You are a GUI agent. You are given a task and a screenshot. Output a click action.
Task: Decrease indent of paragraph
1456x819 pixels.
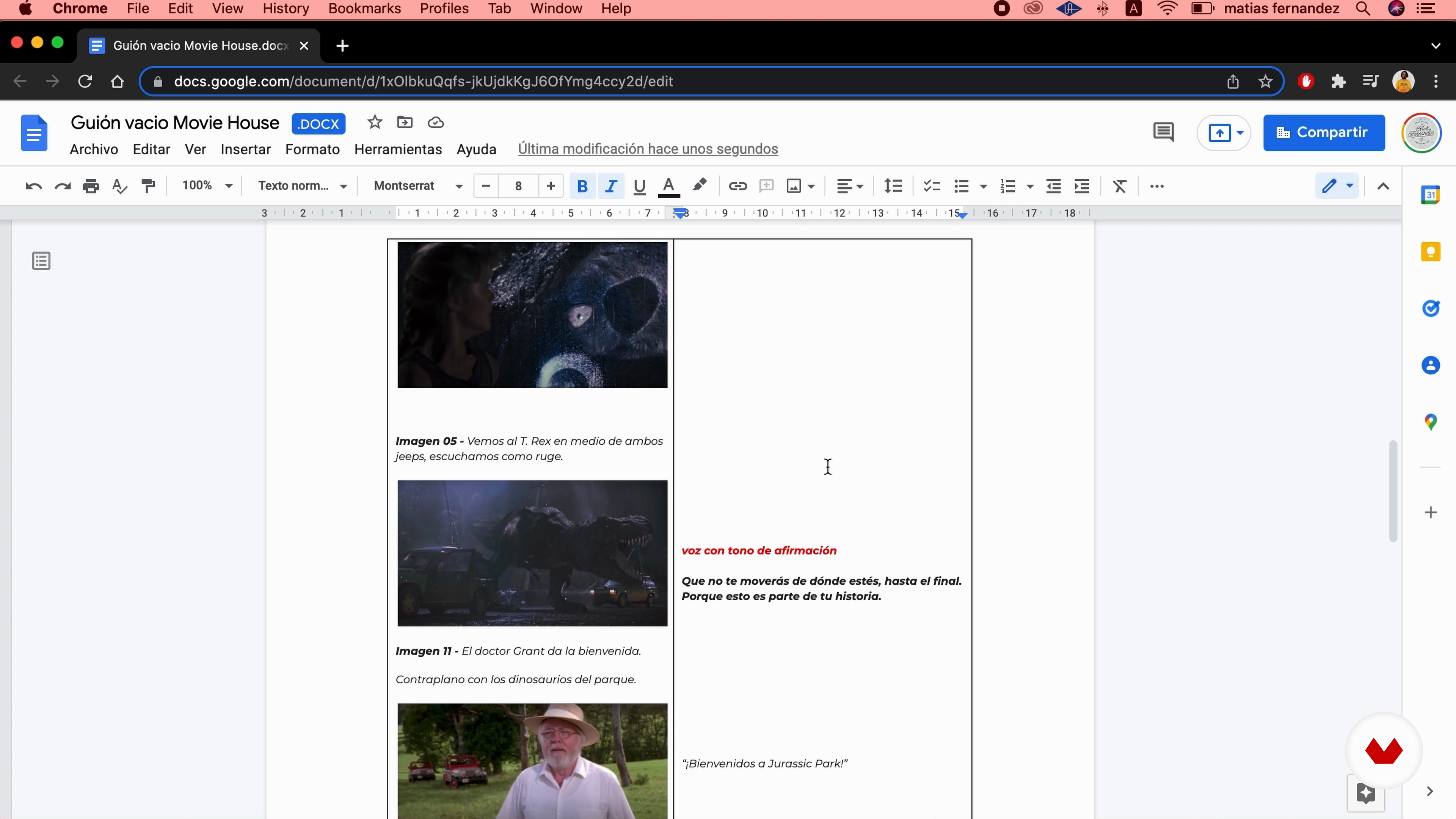coord(1054,186)
